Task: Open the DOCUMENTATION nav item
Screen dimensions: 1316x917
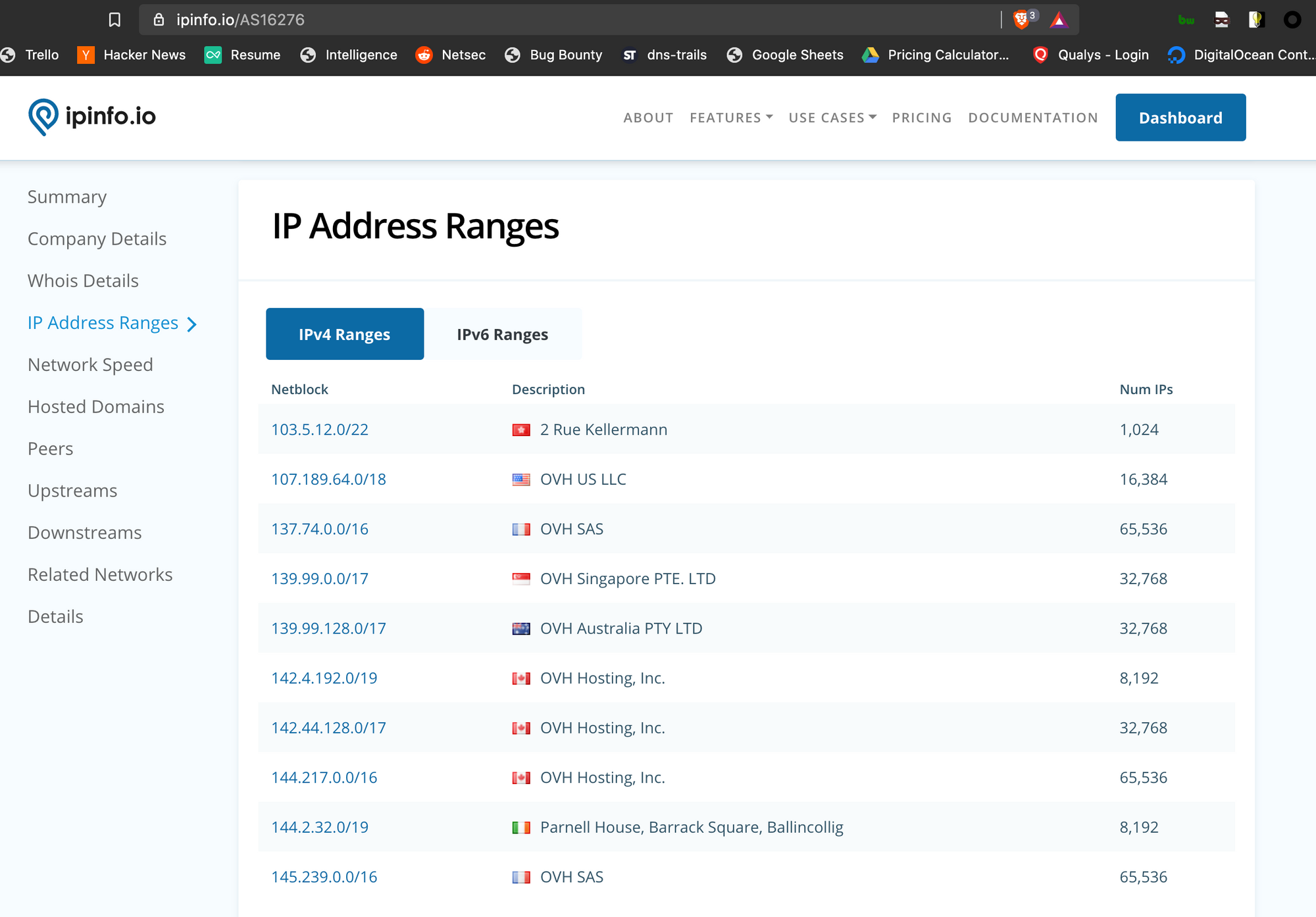Action: tap(1033, 118)
